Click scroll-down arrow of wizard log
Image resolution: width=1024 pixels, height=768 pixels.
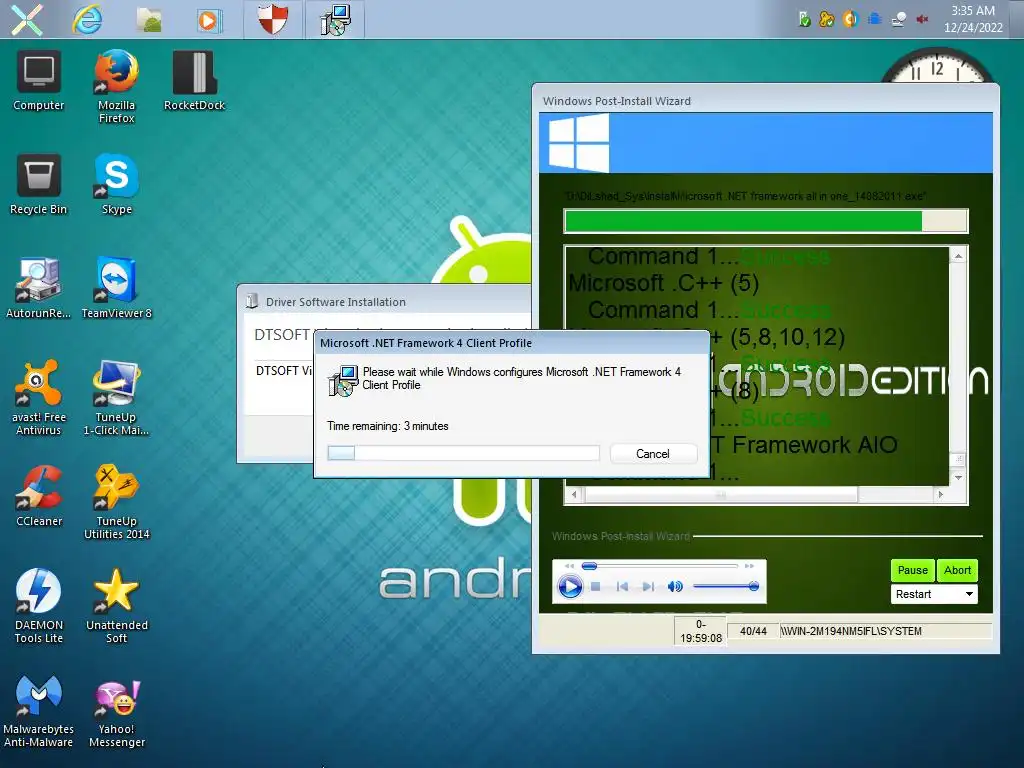click(958, 477)
